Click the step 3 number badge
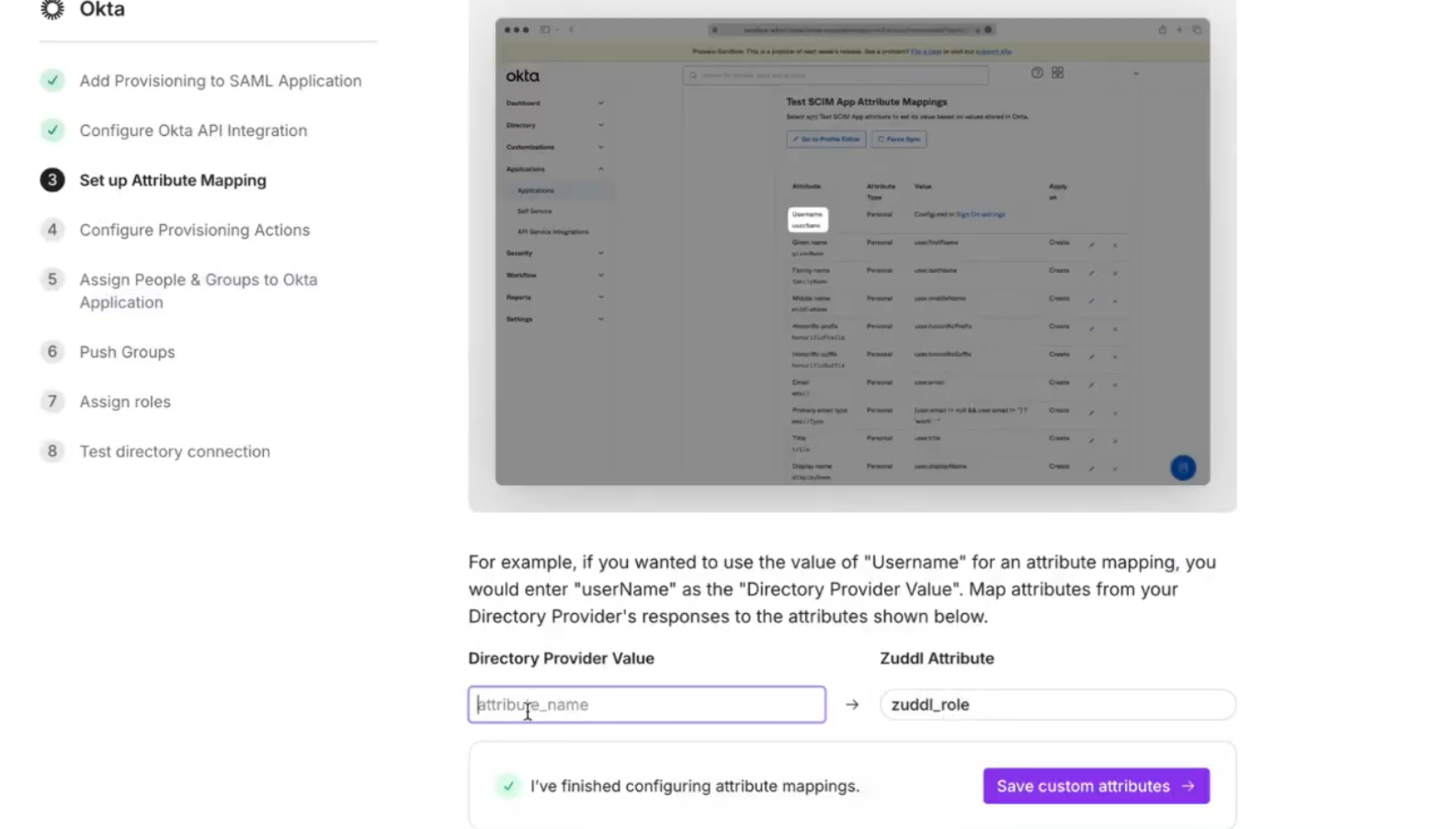 (52, 180)
